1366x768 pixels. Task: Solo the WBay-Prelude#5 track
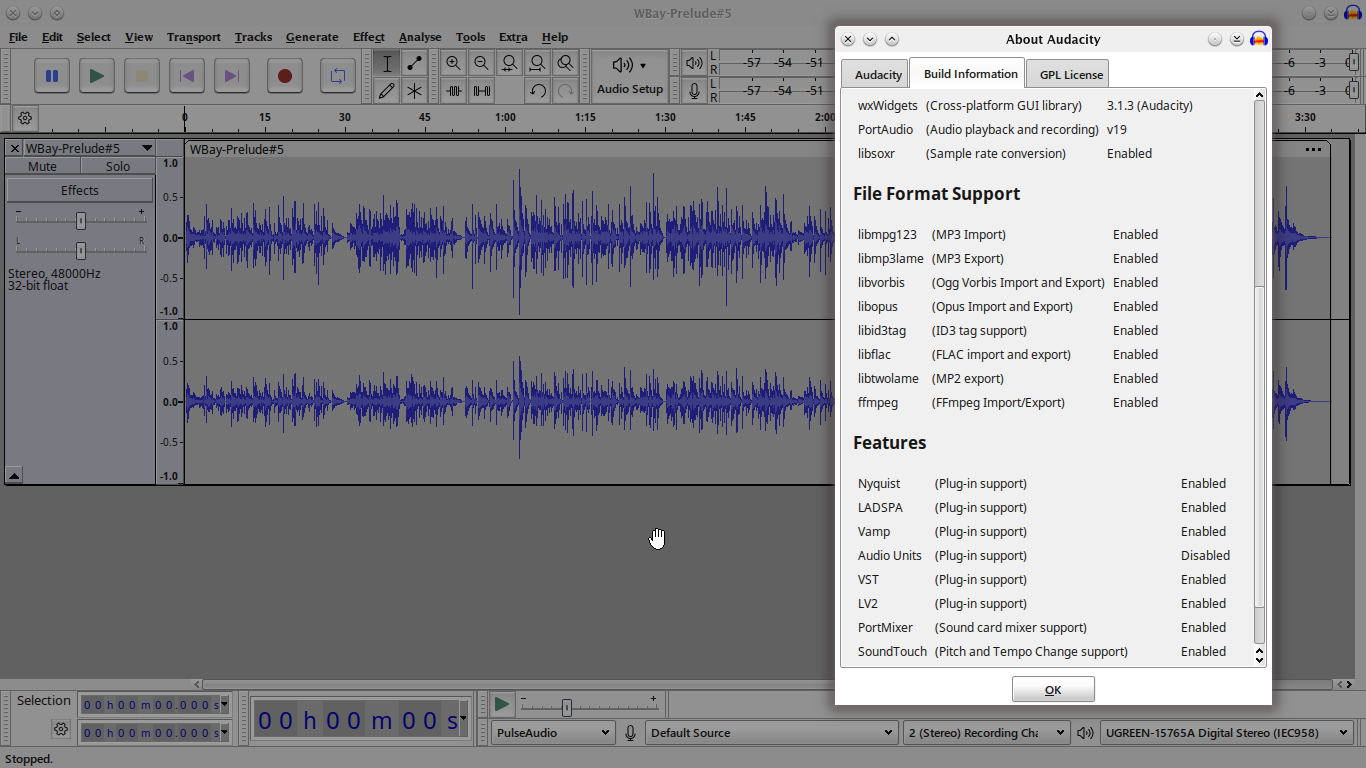pyautogui.click(x=118, y=167)
